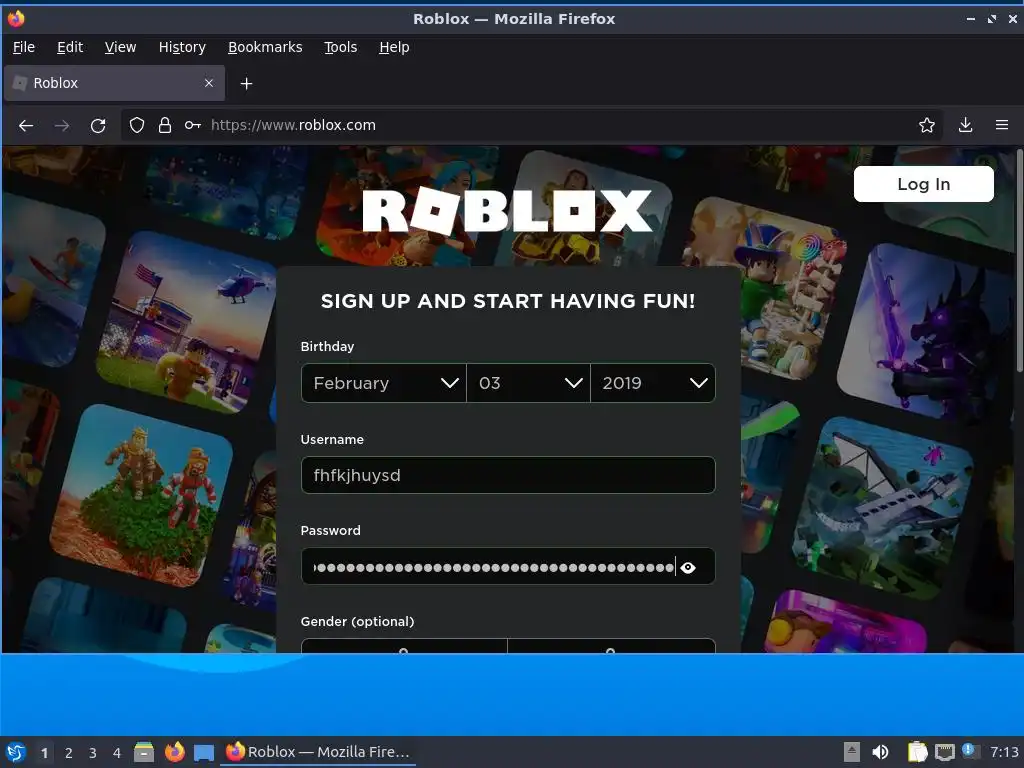The height and width of the screenshot is (768, 1024).
Task: Click the forward navigation arrow
Action: tap(62, 125)
